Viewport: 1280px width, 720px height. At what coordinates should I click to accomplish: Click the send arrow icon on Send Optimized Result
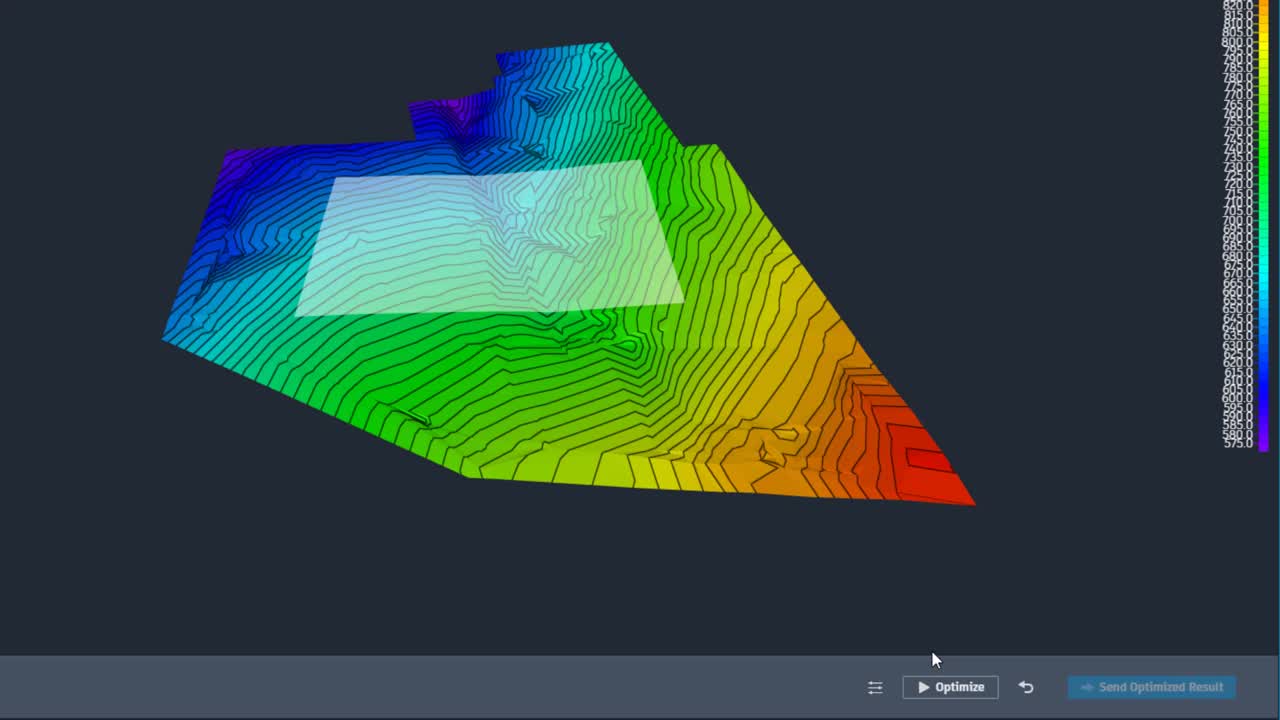tap(1087, 687)
